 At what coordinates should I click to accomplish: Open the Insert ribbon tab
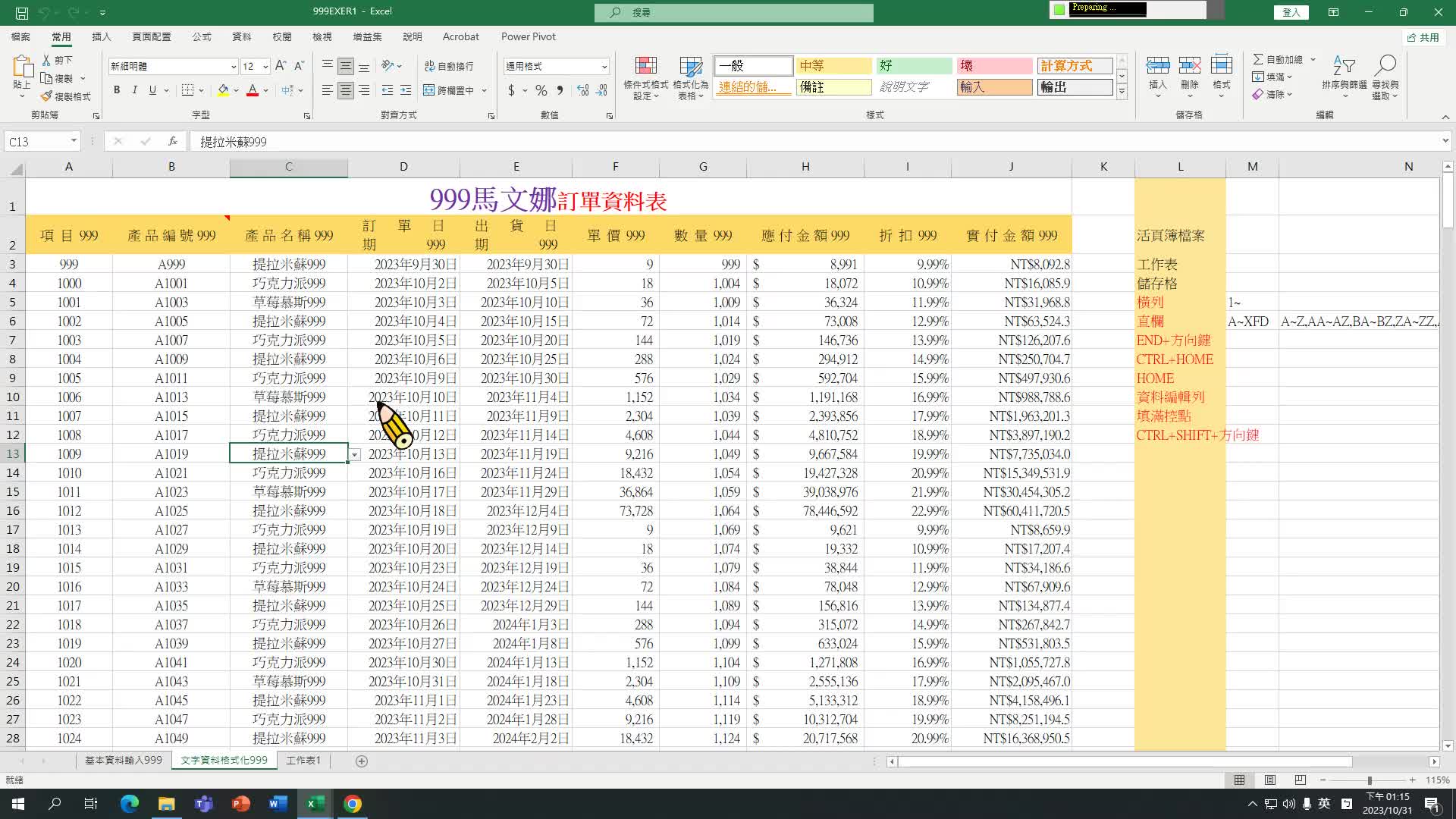tap(101, 36)
